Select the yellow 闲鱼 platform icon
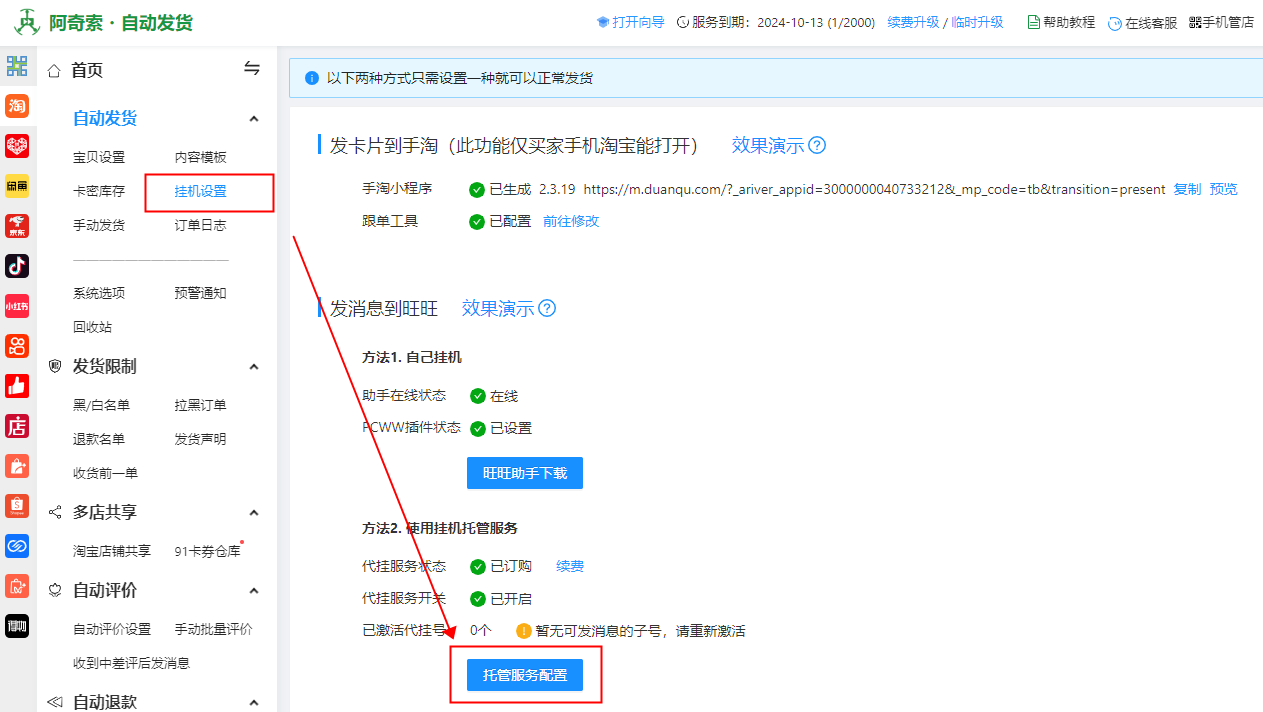Viewport: 1263px width, 712px height. (x=17, y=186)
